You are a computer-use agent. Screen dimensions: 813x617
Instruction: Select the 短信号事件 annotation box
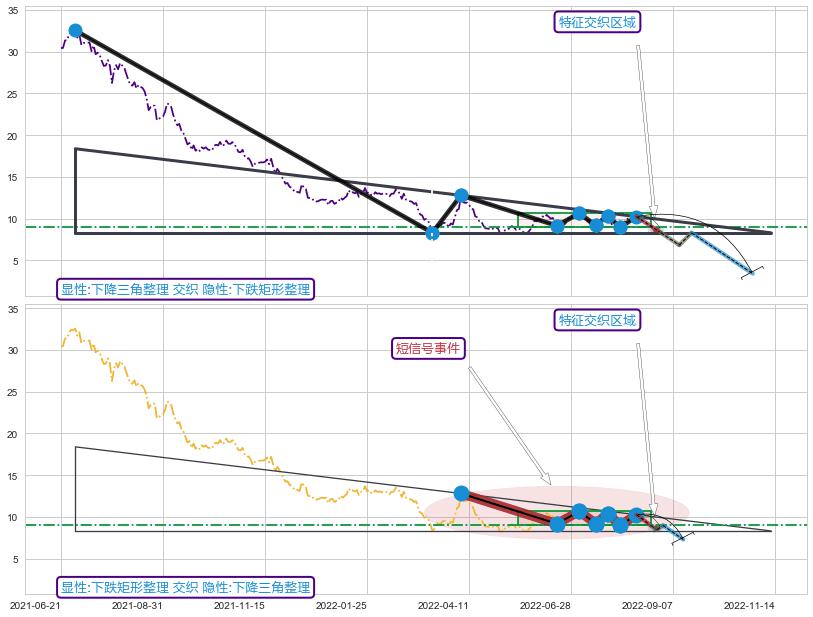428,348
